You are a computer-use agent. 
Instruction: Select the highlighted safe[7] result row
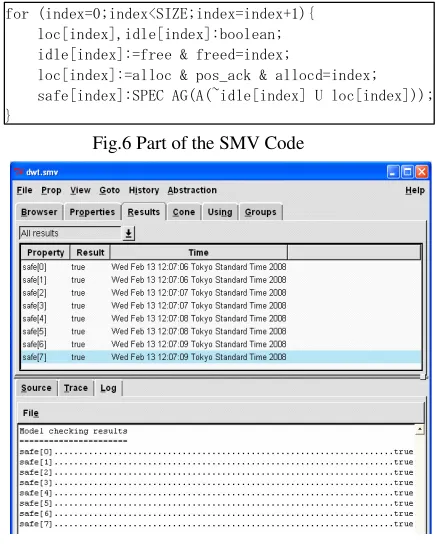[x=221, y=357]
